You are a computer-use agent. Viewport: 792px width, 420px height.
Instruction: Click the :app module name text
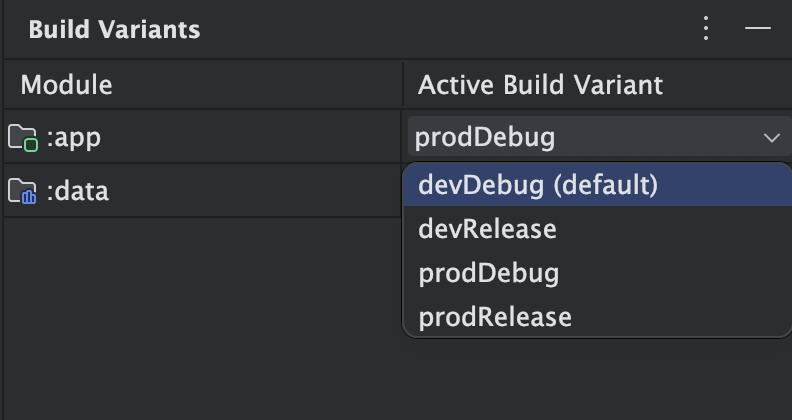click(74, 138)
